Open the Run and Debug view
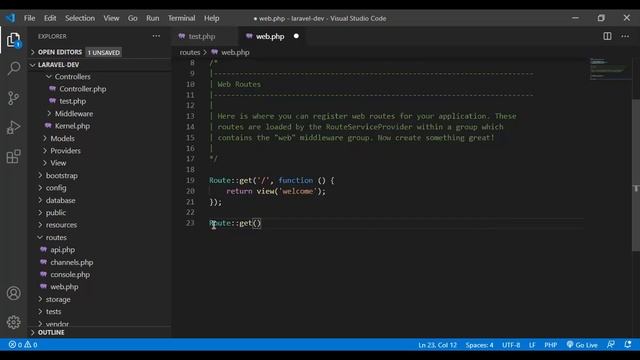The height and width of the screenshot is (360, 640). click(x=13, y=127)
